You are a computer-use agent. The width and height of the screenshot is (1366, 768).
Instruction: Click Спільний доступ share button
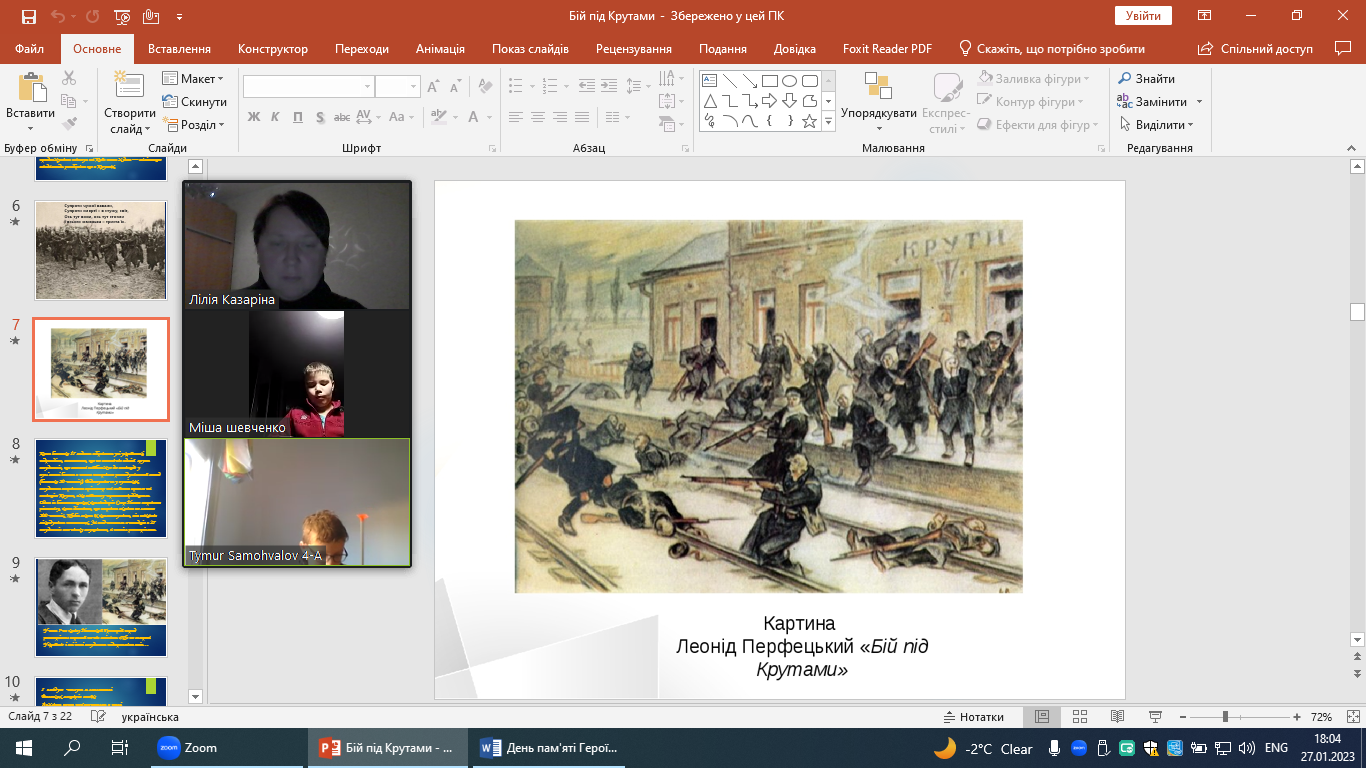[x=1255, y=49]
